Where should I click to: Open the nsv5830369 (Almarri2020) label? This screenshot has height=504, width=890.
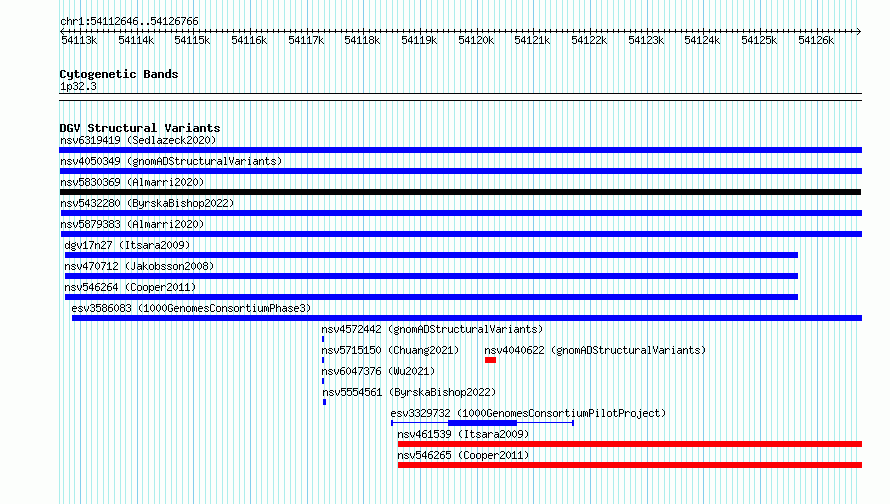(132, 182)
